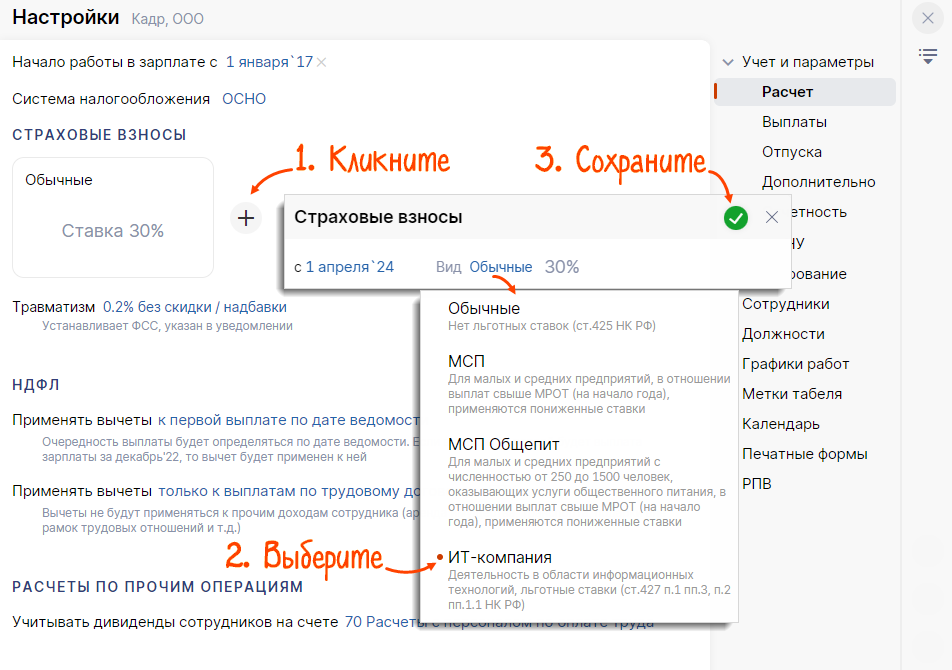Change the date 1 апреля'24
Image resolution: width=952 pixels, height=670 pixels.
click(x=350, y=267)
